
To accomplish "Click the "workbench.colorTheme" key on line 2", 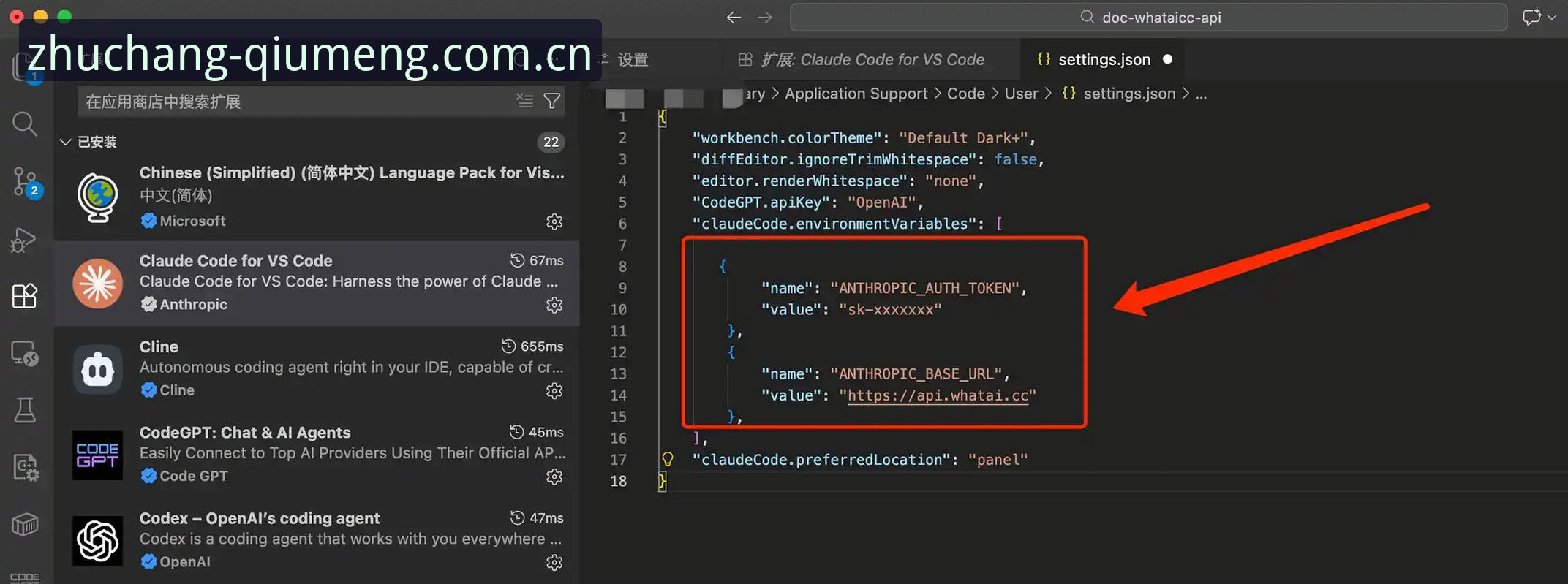I will pyautogui.click(x=787, y=138).
